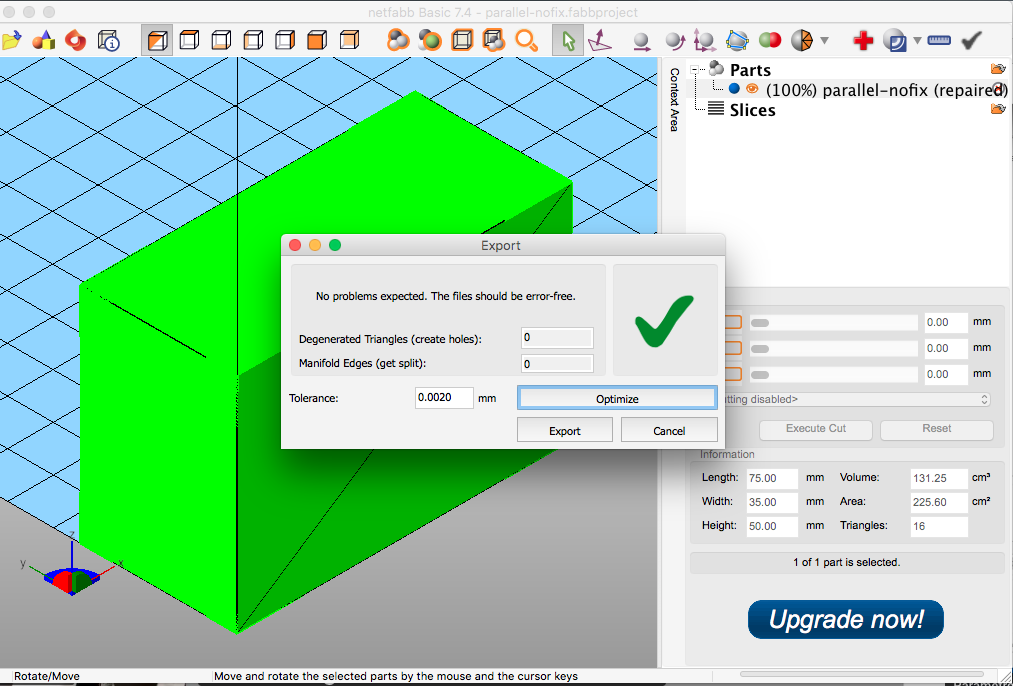1013x686 pixels.
Task: Click Optimize in the Export dialog
Action: click(617, 399)
